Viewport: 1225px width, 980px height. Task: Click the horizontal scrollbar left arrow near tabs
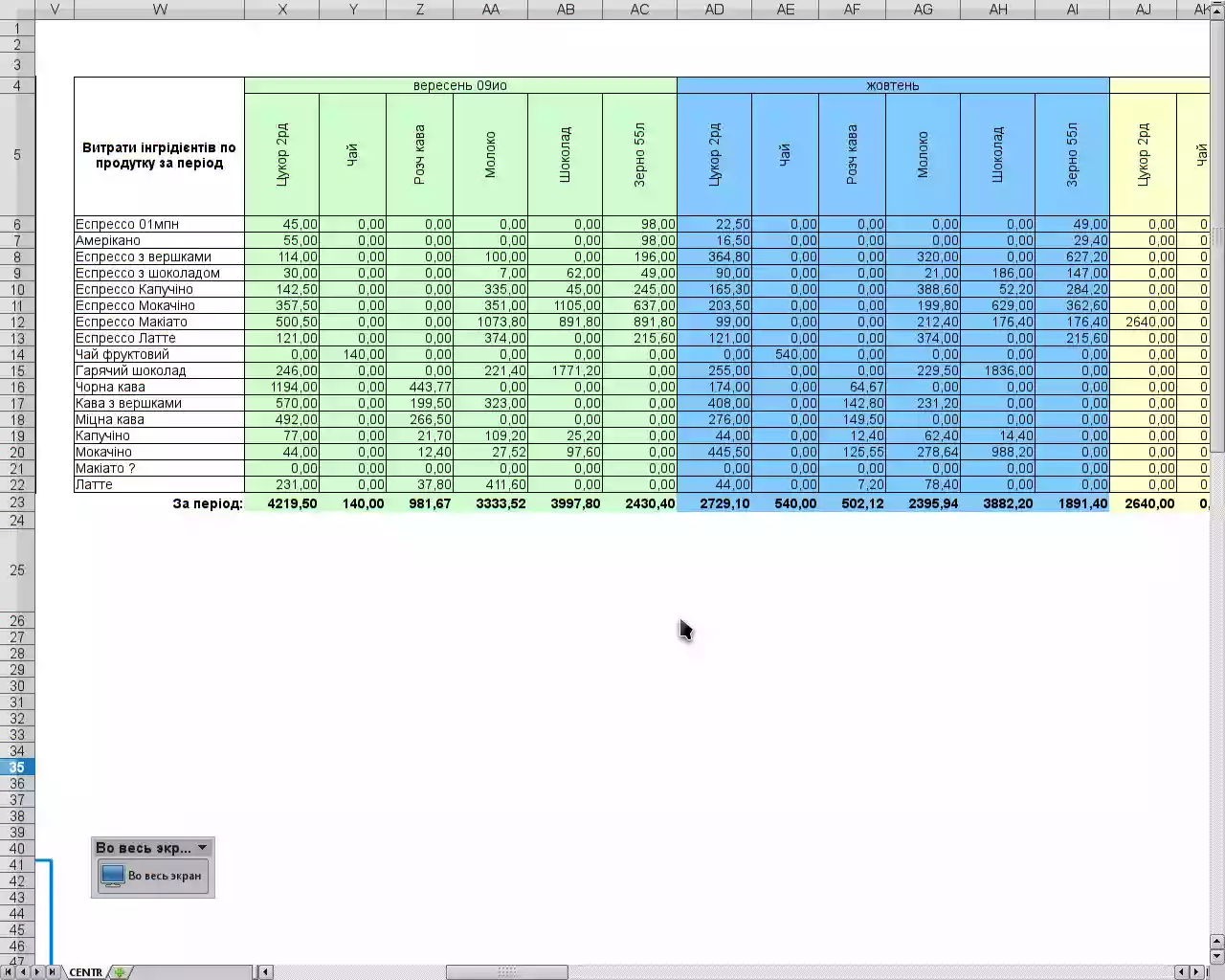(267, 972)
